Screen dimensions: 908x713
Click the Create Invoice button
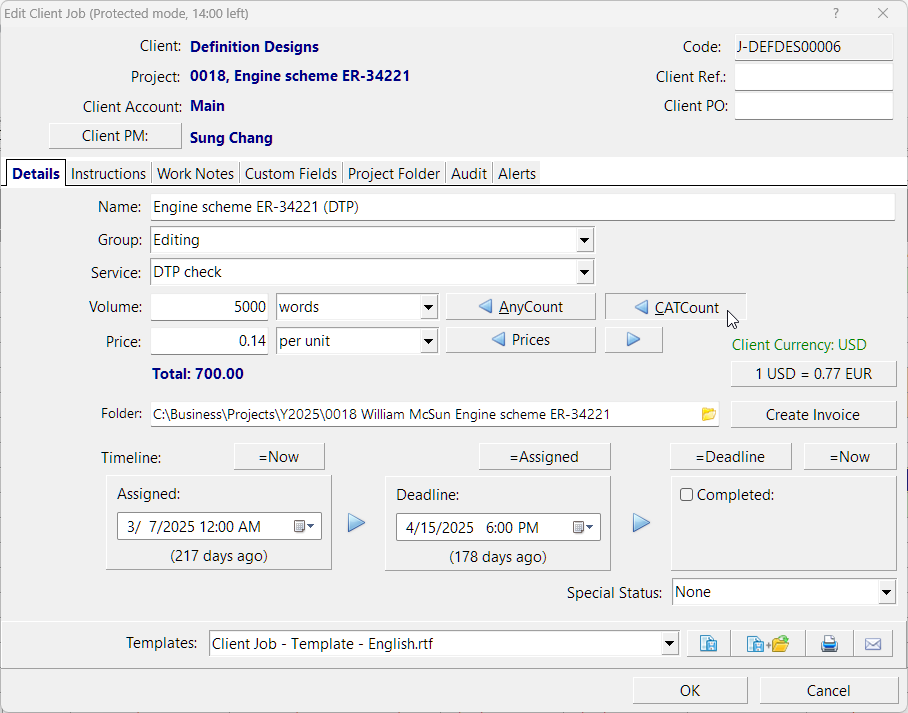813,414
